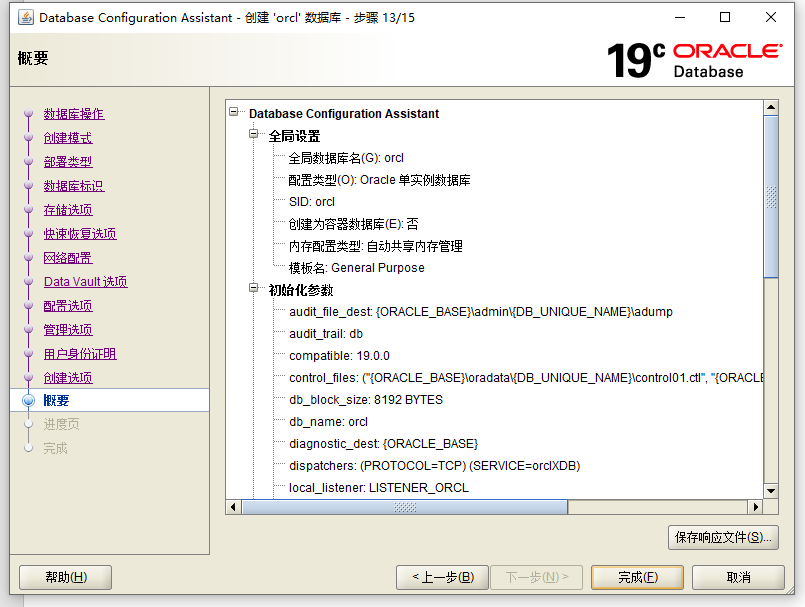This screenshot has width=805, height=607.
Task: Go back to 创建选项 step
Action: click(68, 378)
